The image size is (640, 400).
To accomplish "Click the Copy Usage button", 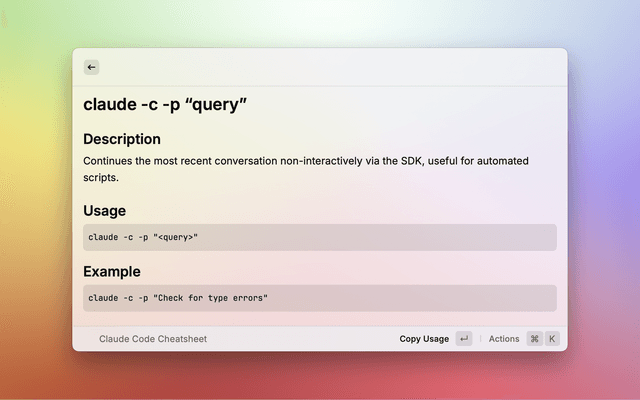I will click(x=424, y=339).
